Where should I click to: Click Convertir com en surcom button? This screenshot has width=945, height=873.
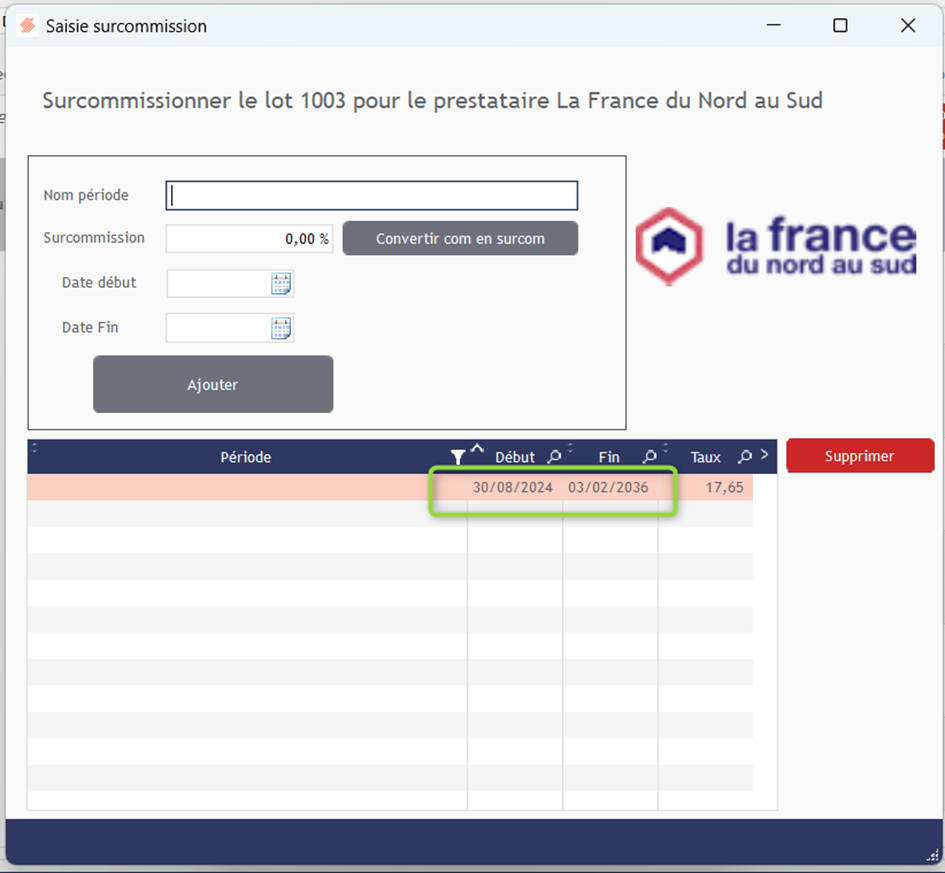(460, 239)
